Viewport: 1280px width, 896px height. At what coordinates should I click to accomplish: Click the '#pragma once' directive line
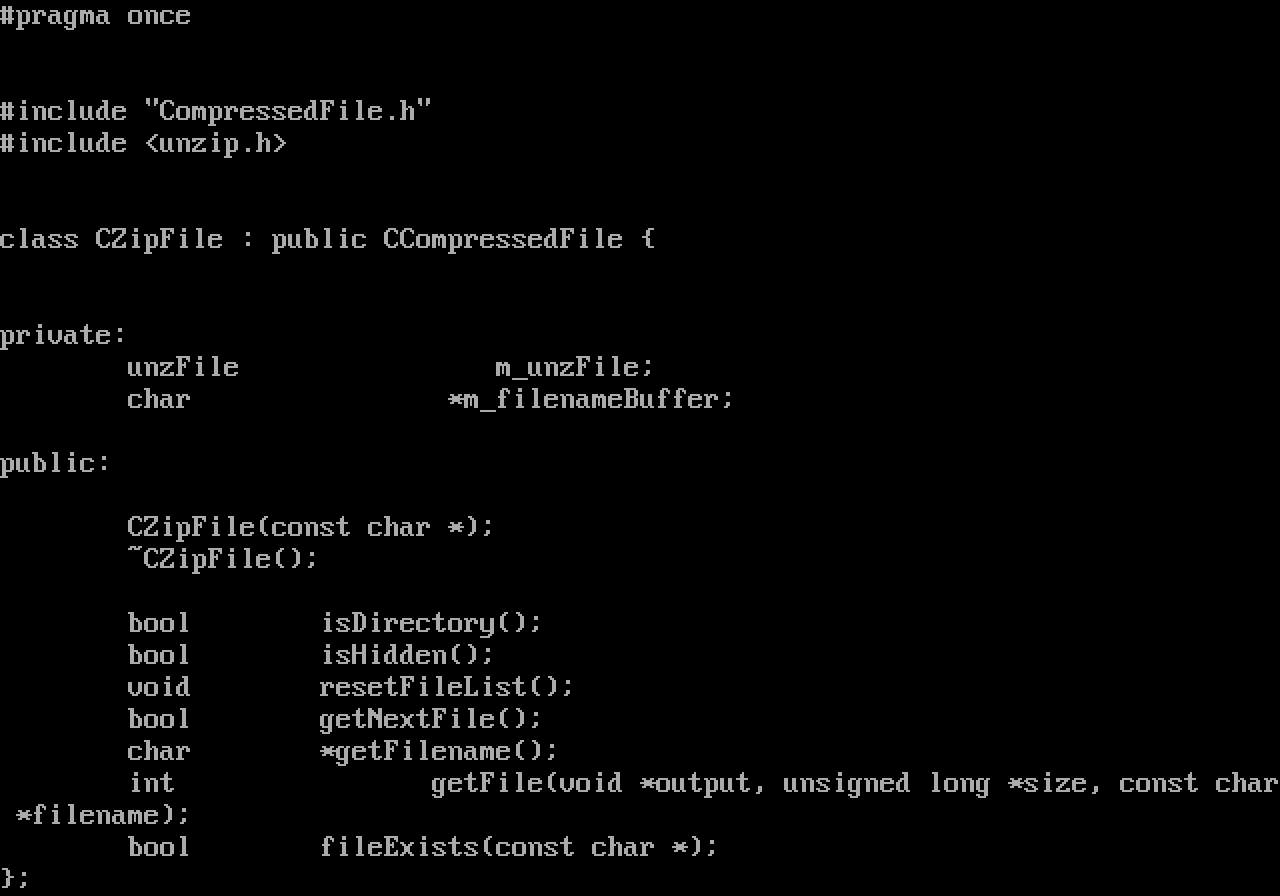pyautogui.click(x=95, y=17)
